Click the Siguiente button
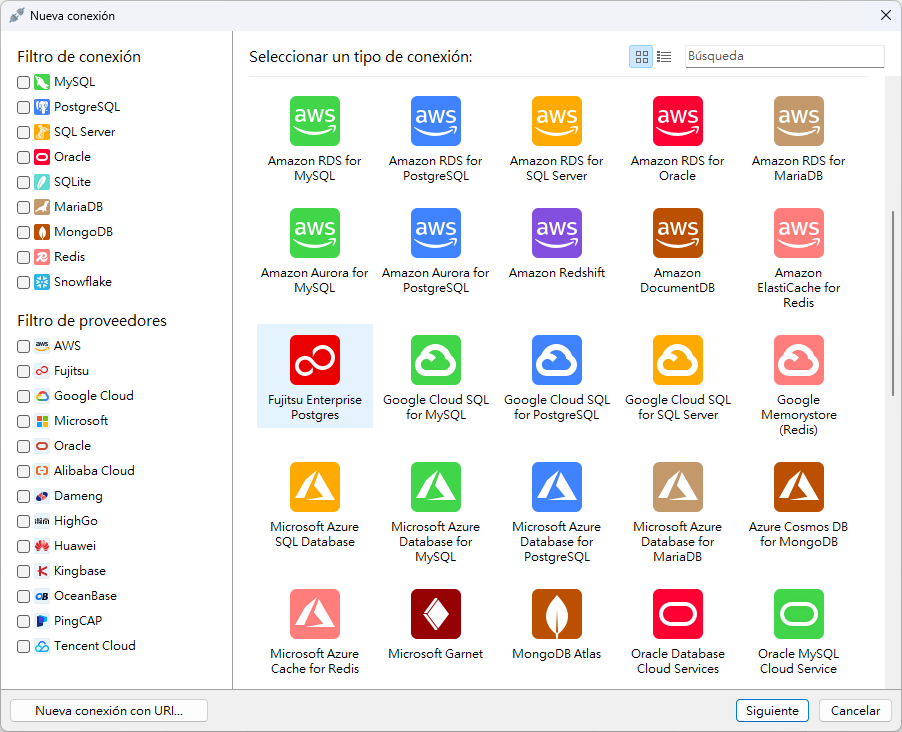This screenshot has height=732, width=902. tap(772, 711)
